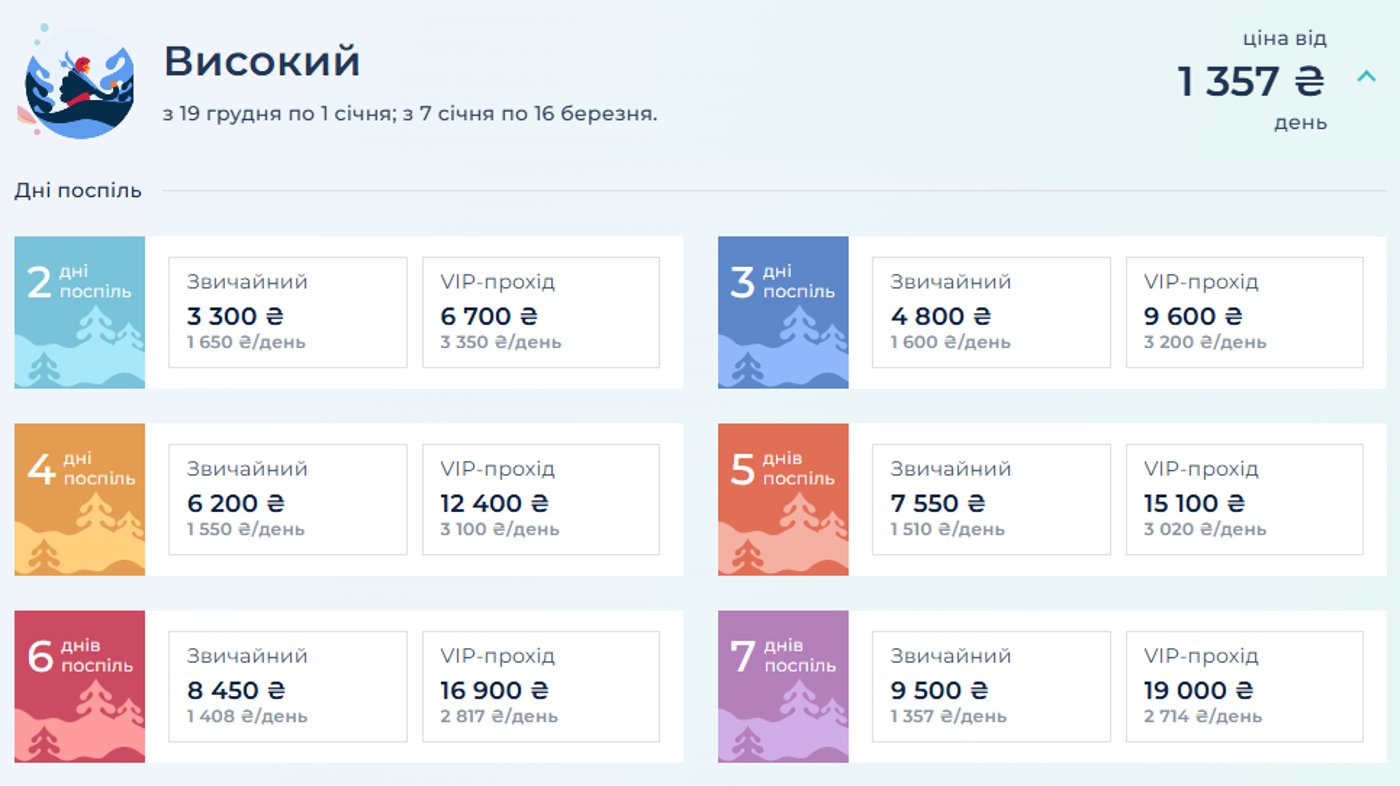The image size is (1400, 786).
Task: Choose the VIP-прохід 16 900 ₴ card
Action: point(540,686)
